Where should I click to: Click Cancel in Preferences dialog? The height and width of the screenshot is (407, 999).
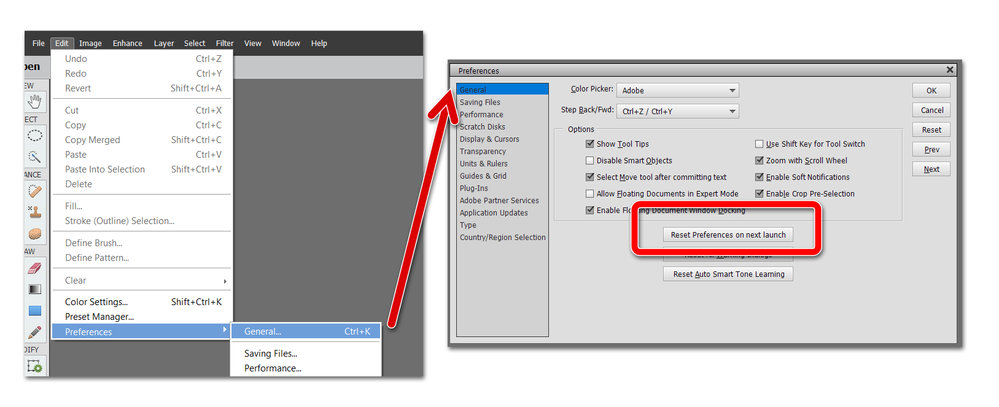[931, 110]
